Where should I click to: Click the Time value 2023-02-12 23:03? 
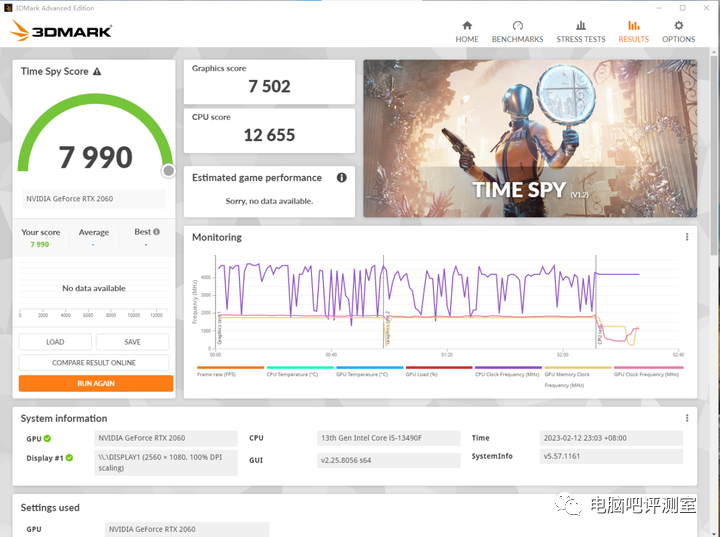pos(585,438)
